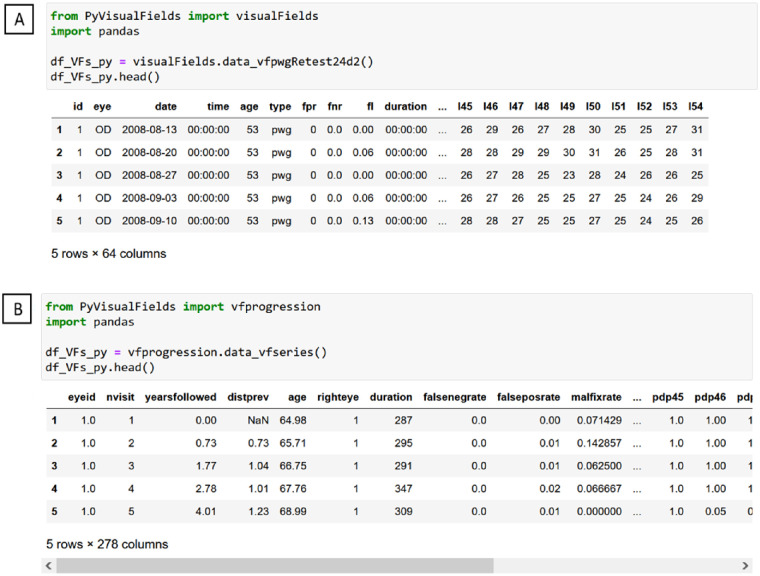
Task: Click the 'distprev' column header
Action: (248, 398)
